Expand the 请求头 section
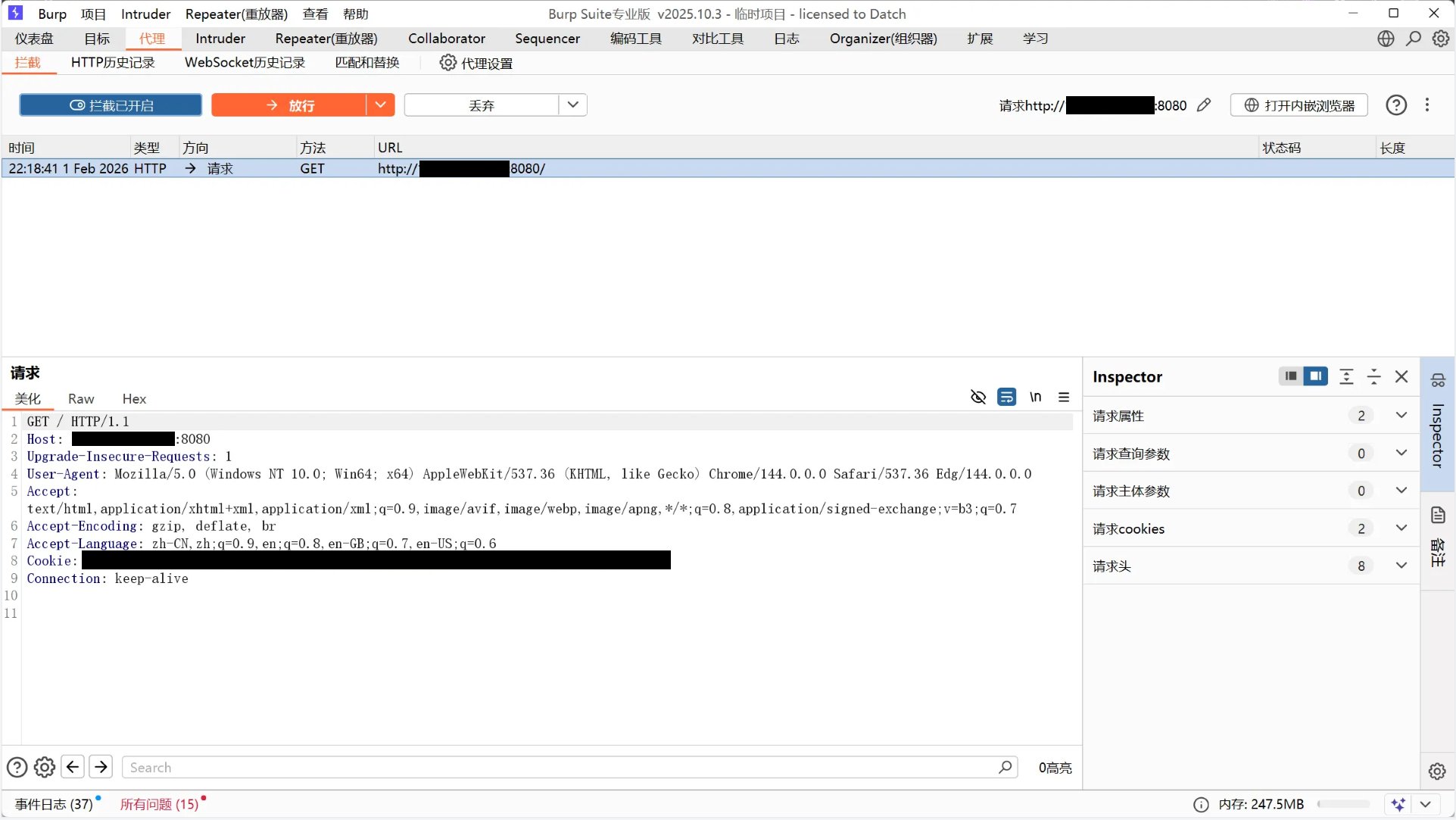 point(1401,566)
